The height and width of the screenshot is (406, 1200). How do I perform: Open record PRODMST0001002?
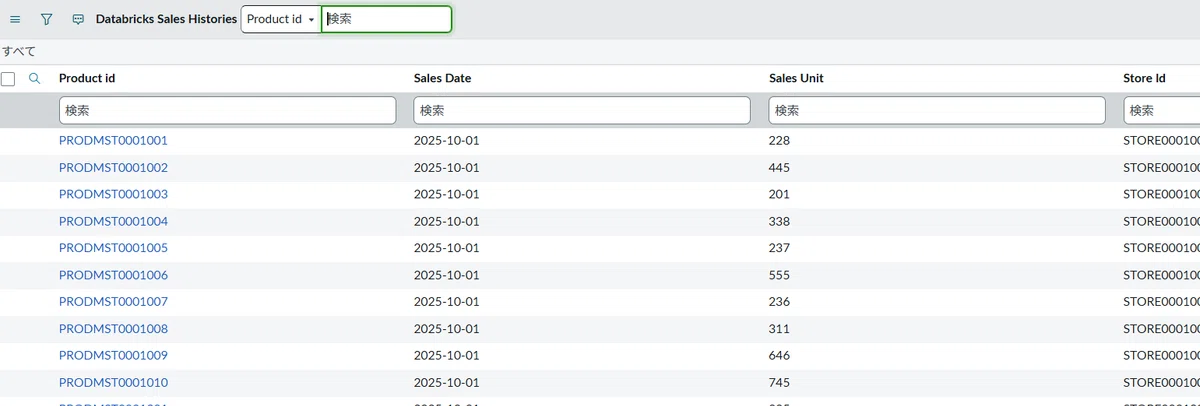(113, 168)
